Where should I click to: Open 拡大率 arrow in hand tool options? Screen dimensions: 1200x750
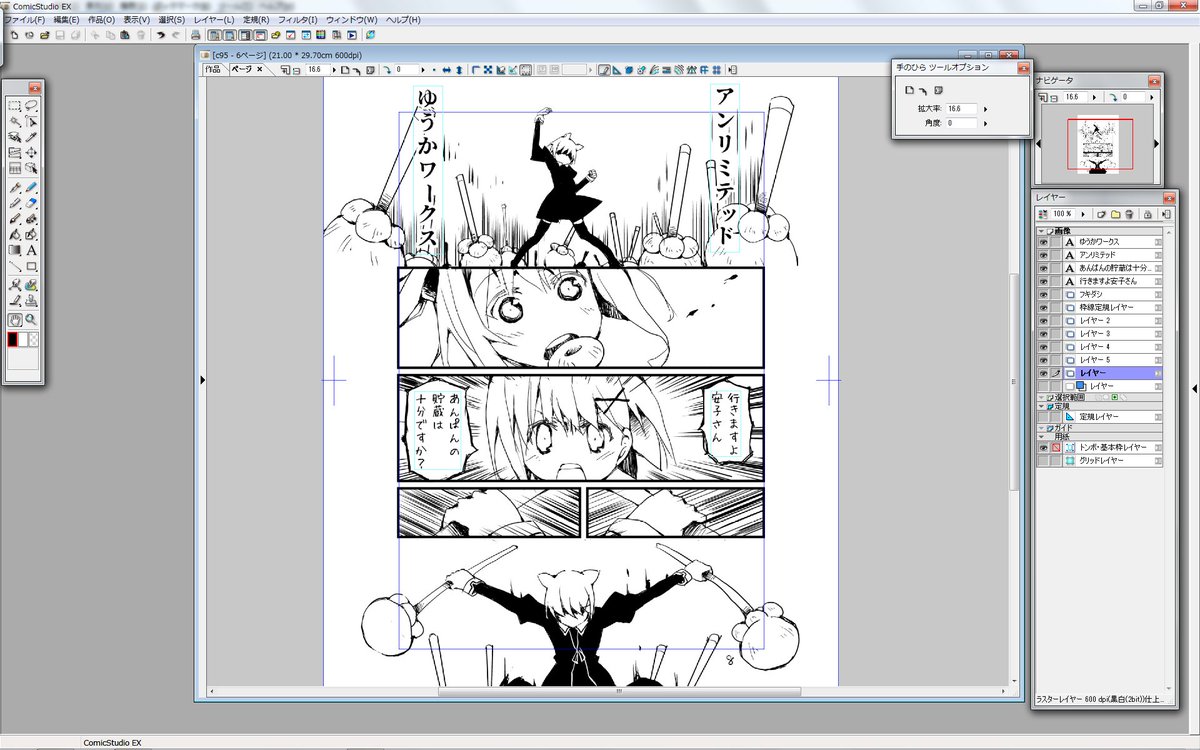pos(985,108)
